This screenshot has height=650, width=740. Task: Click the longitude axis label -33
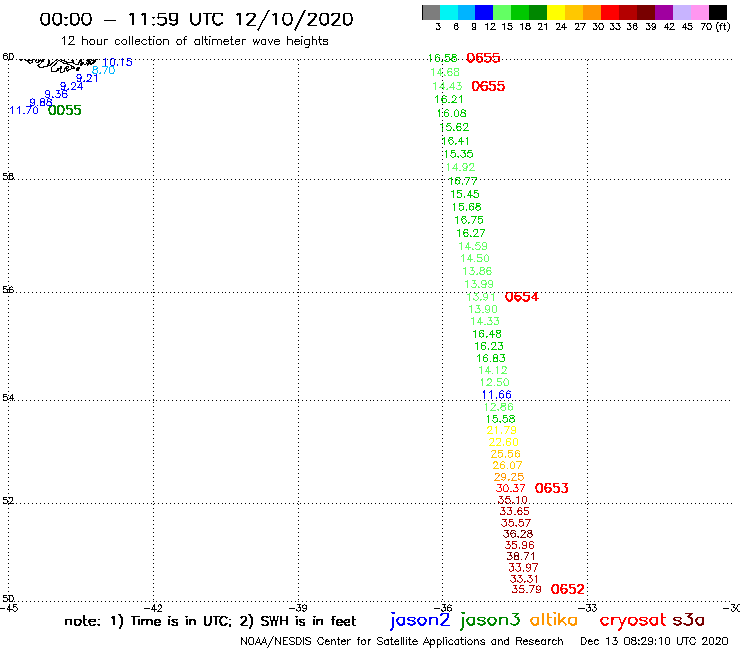(588, 608)
